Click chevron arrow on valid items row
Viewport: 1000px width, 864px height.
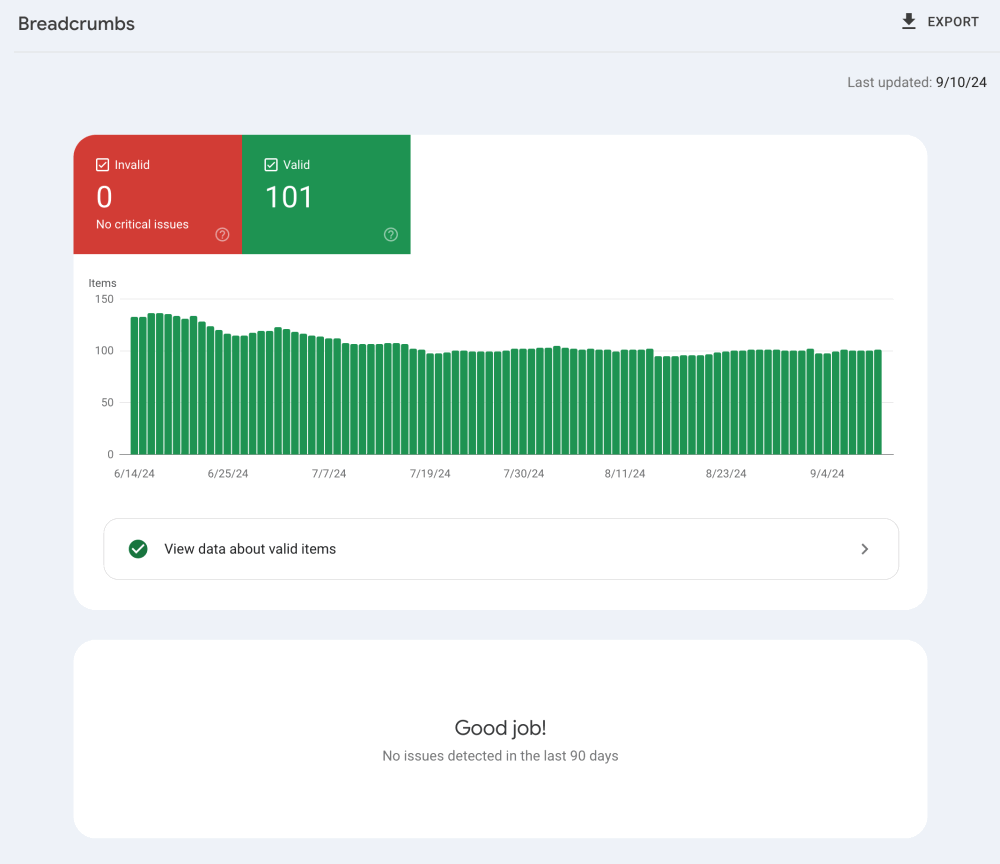pos(865,549)
